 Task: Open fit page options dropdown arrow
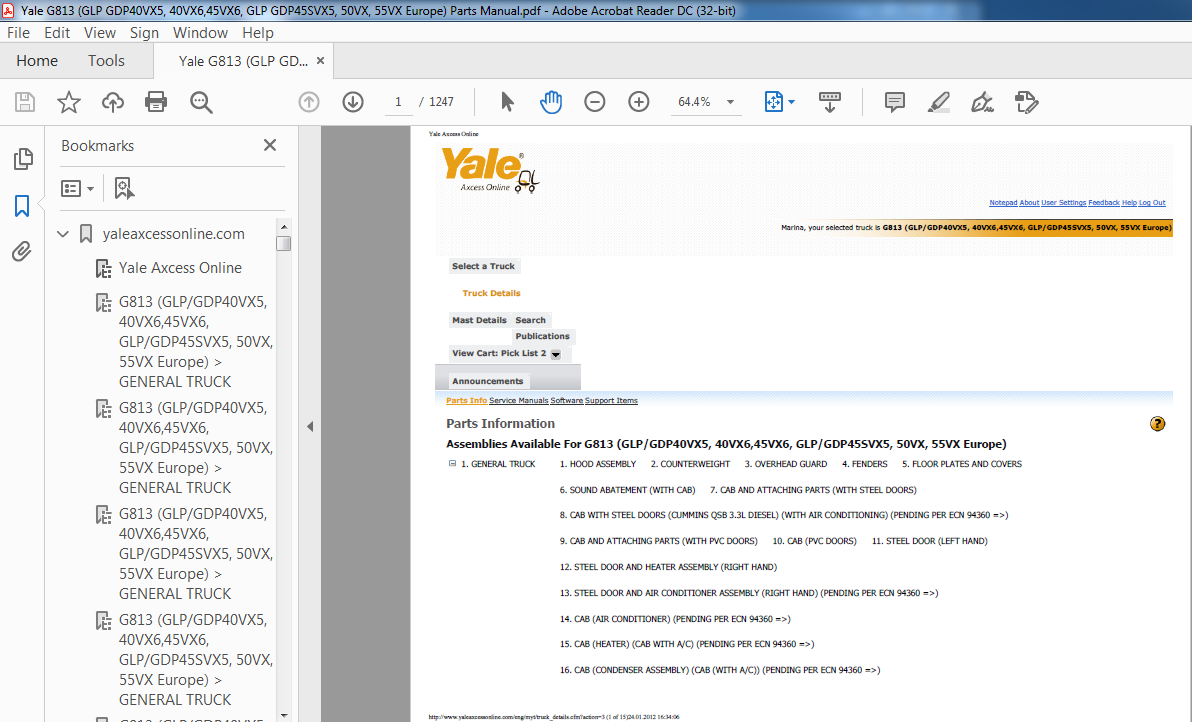791,102
